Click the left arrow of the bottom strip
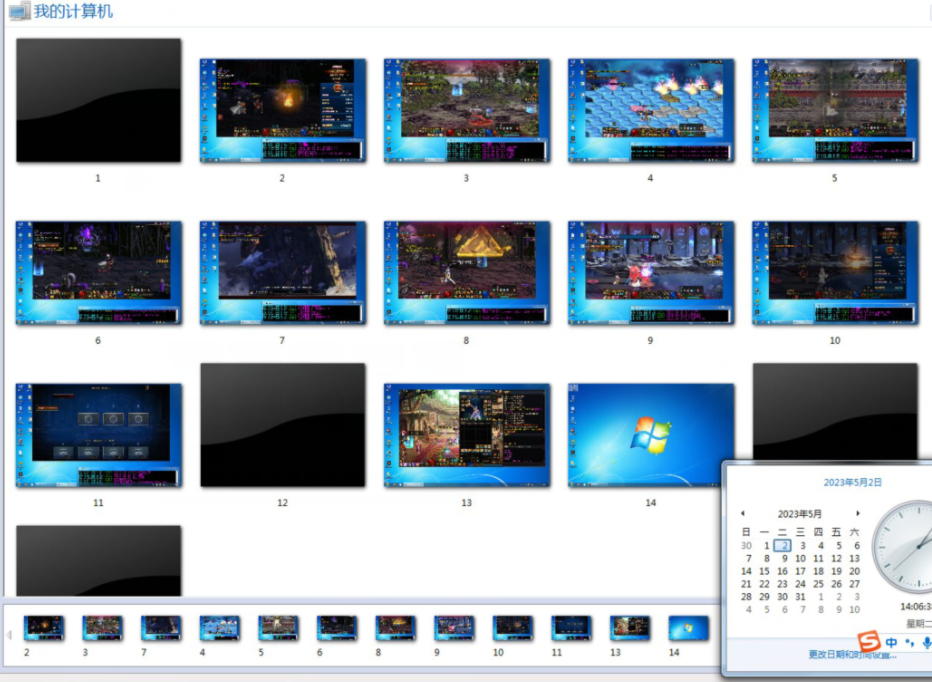Image resolution: width=932 pixels, height=682 pixels. point(9,634)
